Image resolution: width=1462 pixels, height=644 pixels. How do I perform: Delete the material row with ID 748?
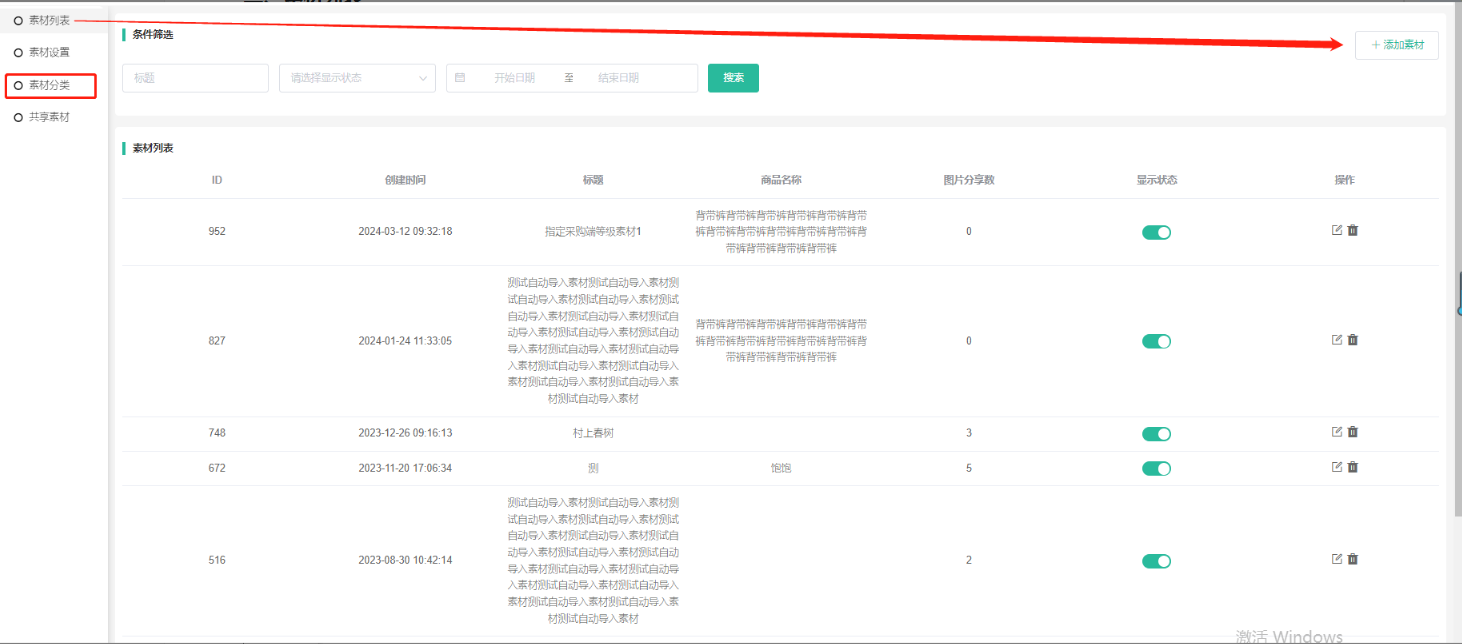(1353, 432)
